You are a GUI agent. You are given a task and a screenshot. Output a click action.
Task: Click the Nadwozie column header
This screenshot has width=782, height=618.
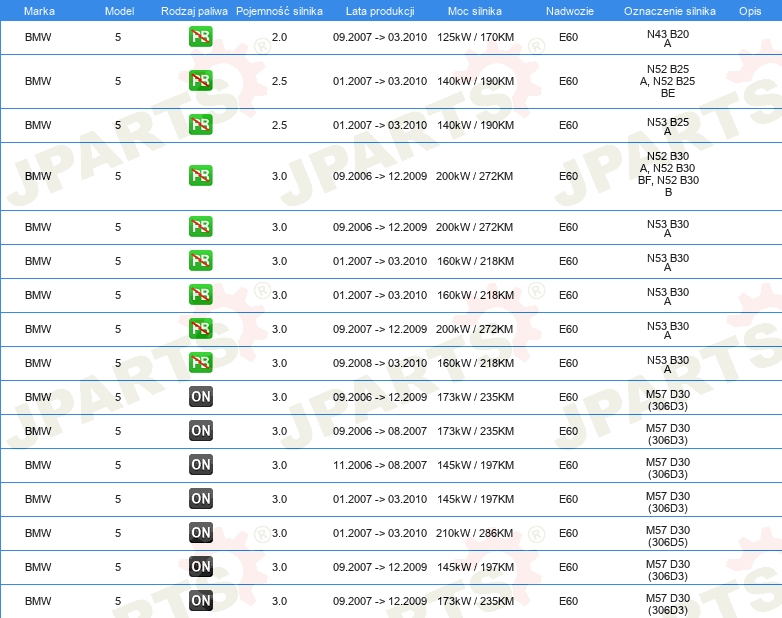click(x=570, y=11)
